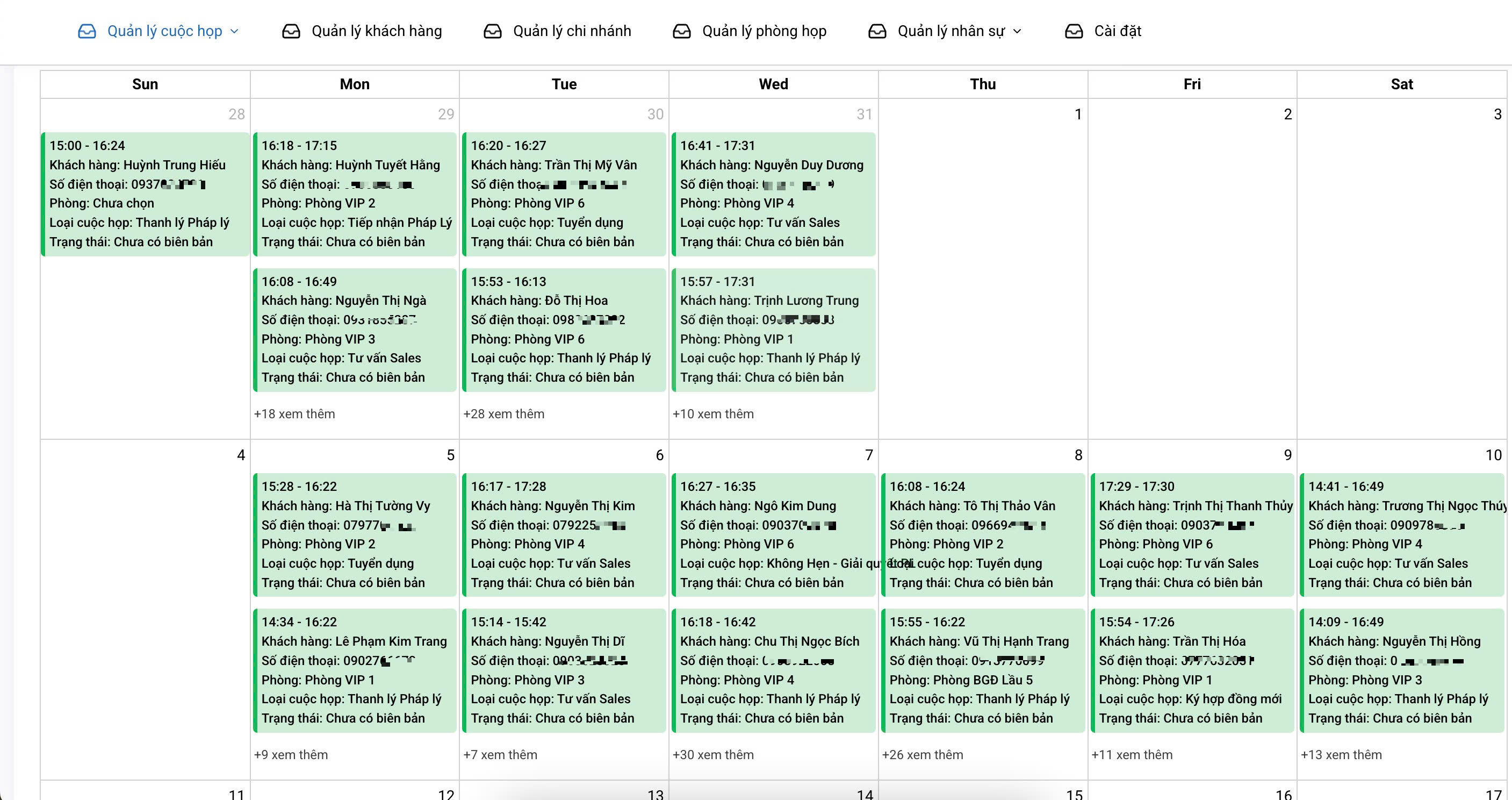Select the Ngô Kim Dung meeting event
The width and height of the screenshot is (1512, 800).
773,534
